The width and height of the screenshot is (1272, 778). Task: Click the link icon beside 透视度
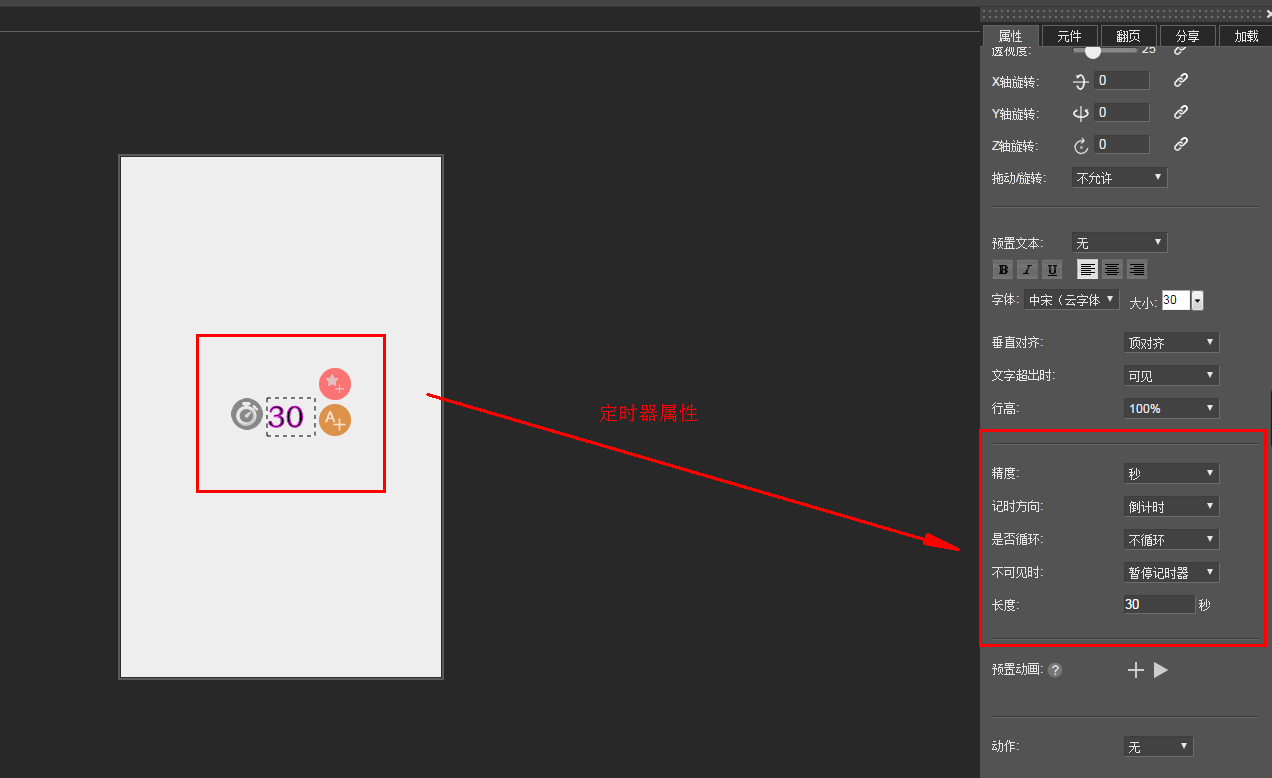pos(1181,49)
